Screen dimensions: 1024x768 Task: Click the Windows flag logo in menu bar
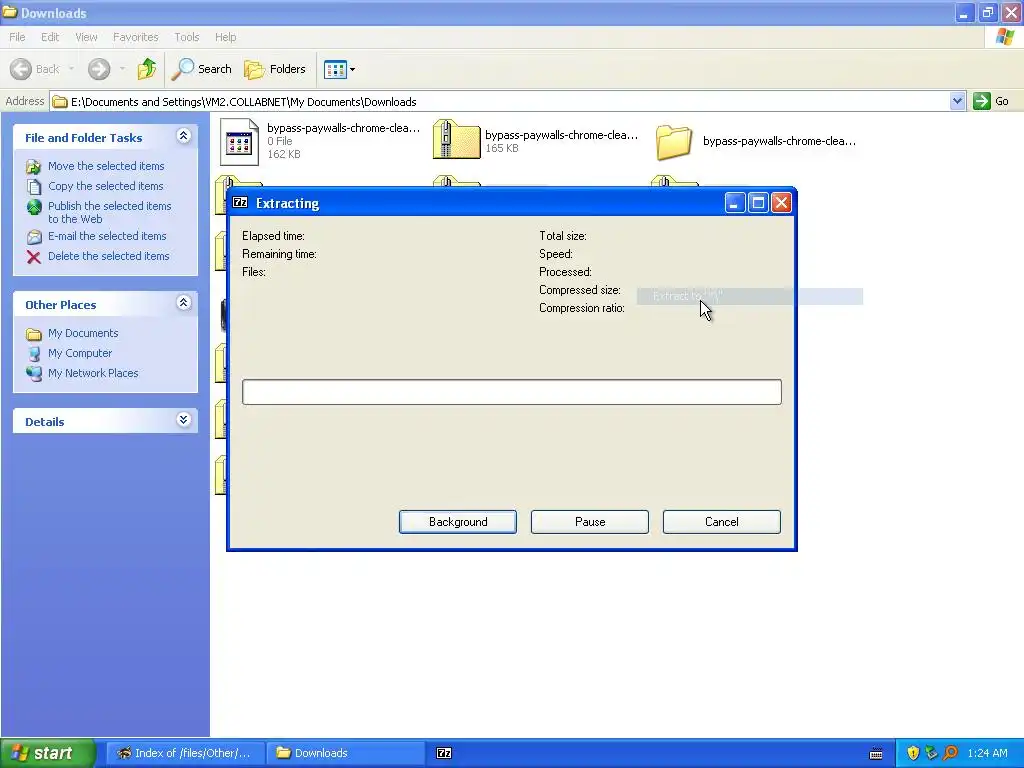[x=1005, y=37]
